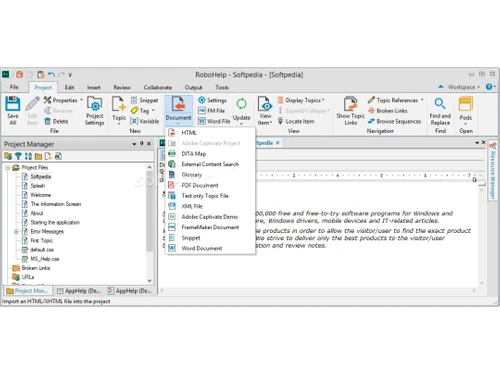Screen dimensions: 500x375
Task: Add a new Variable from ribbon
Action: pyautogui.click(x=145, y=121)
